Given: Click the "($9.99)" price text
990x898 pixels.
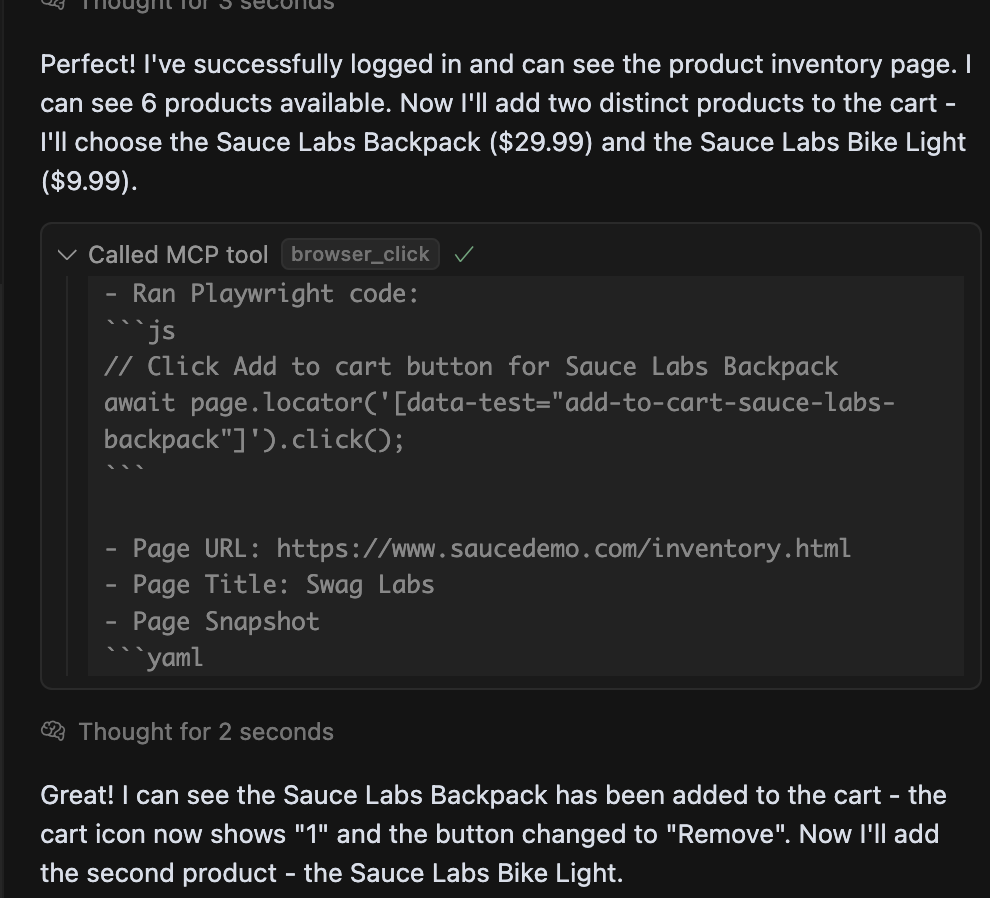Looking at the screenshot, I should 87,181.
